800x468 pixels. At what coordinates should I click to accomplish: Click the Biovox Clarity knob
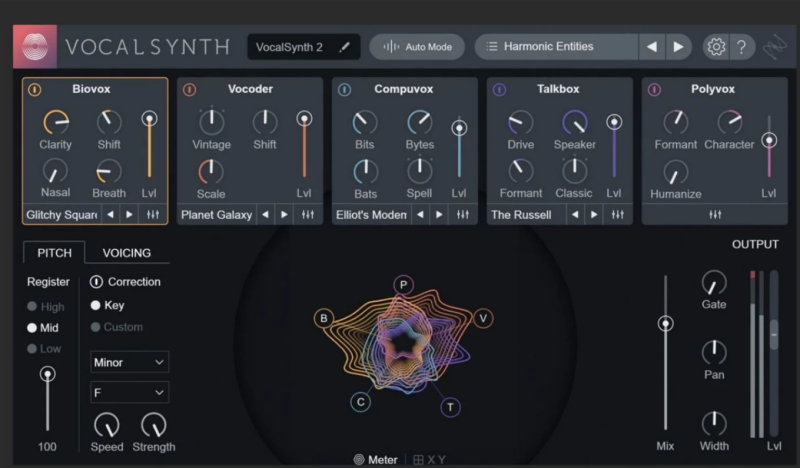point(56,122)
